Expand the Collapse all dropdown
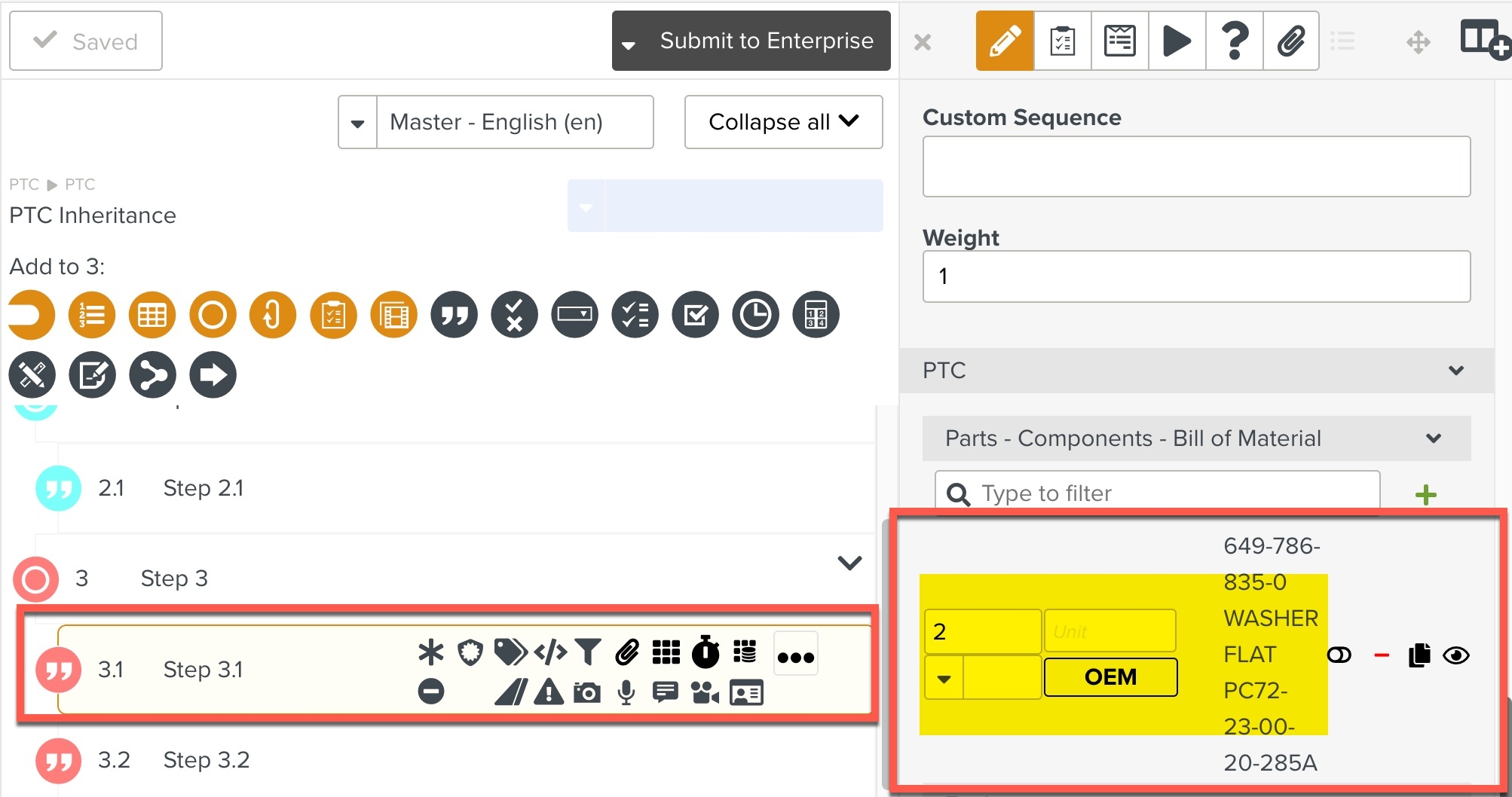 783,122
